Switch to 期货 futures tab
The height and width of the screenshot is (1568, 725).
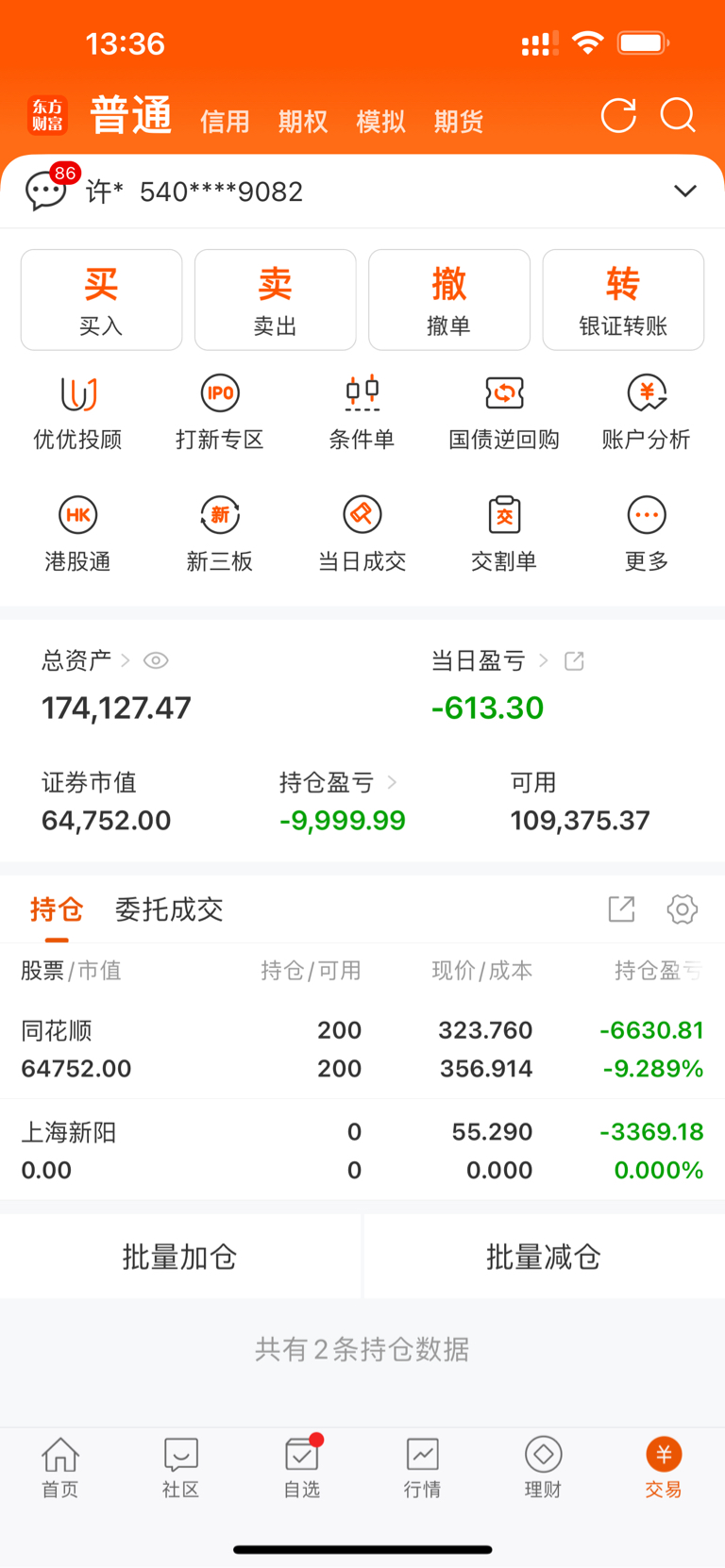(459, 122)
